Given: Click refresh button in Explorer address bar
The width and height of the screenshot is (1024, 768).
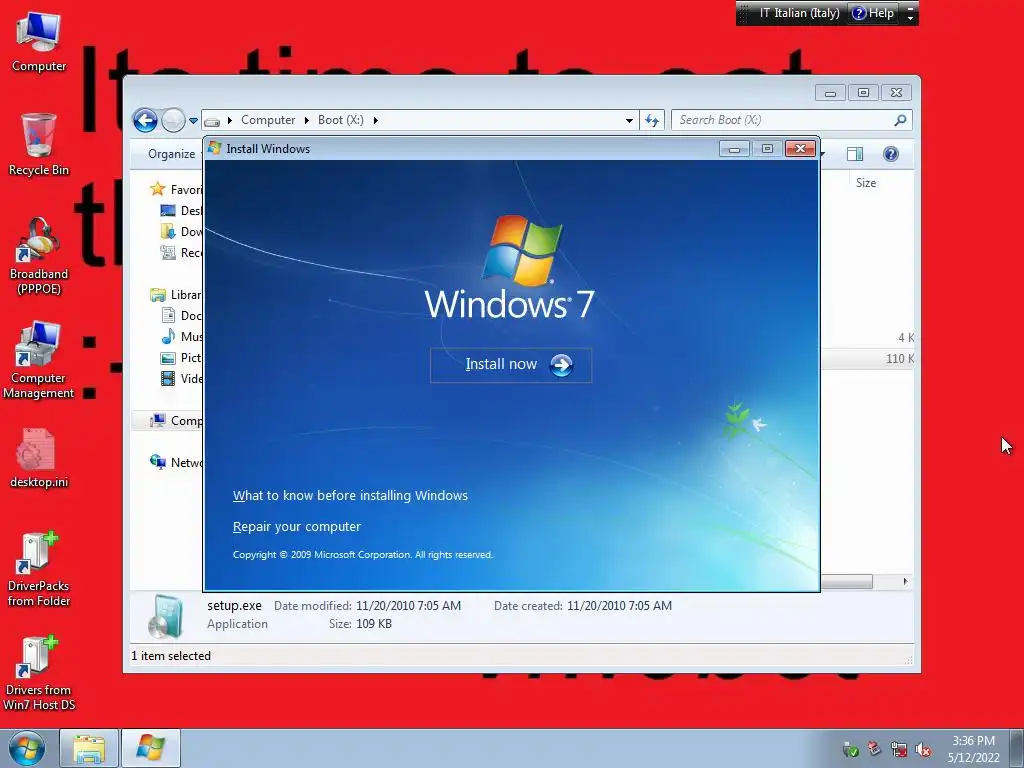Looking at the screenshot, I should pos(652,120).
